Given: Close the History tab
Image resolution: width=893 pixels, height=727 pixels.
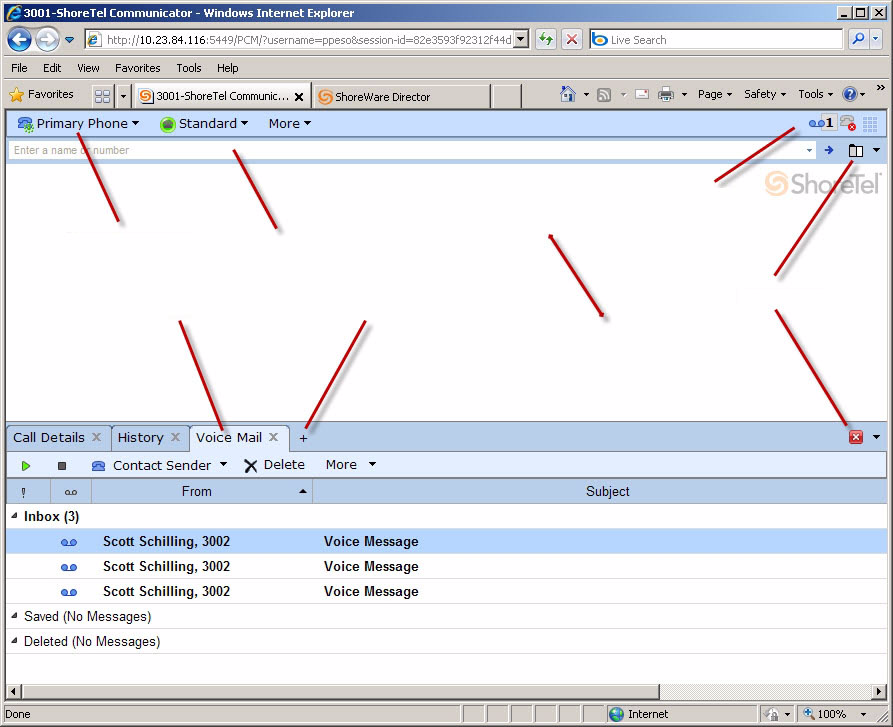Looking at the screenshot, I should click(175, 437).
